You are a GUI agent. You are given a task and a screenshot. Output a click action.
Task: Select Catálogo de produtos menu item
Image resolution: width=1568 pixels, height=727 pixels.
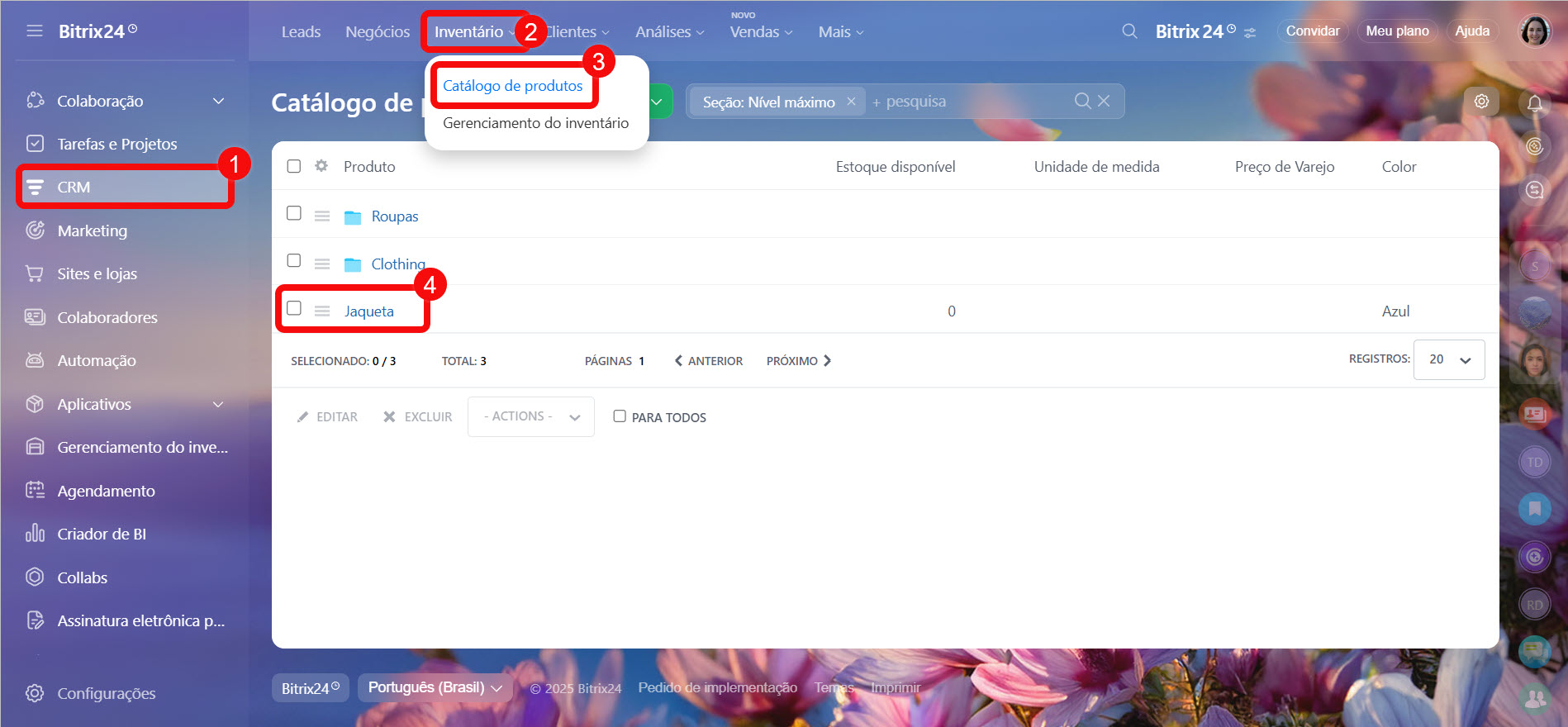point(512,85)
